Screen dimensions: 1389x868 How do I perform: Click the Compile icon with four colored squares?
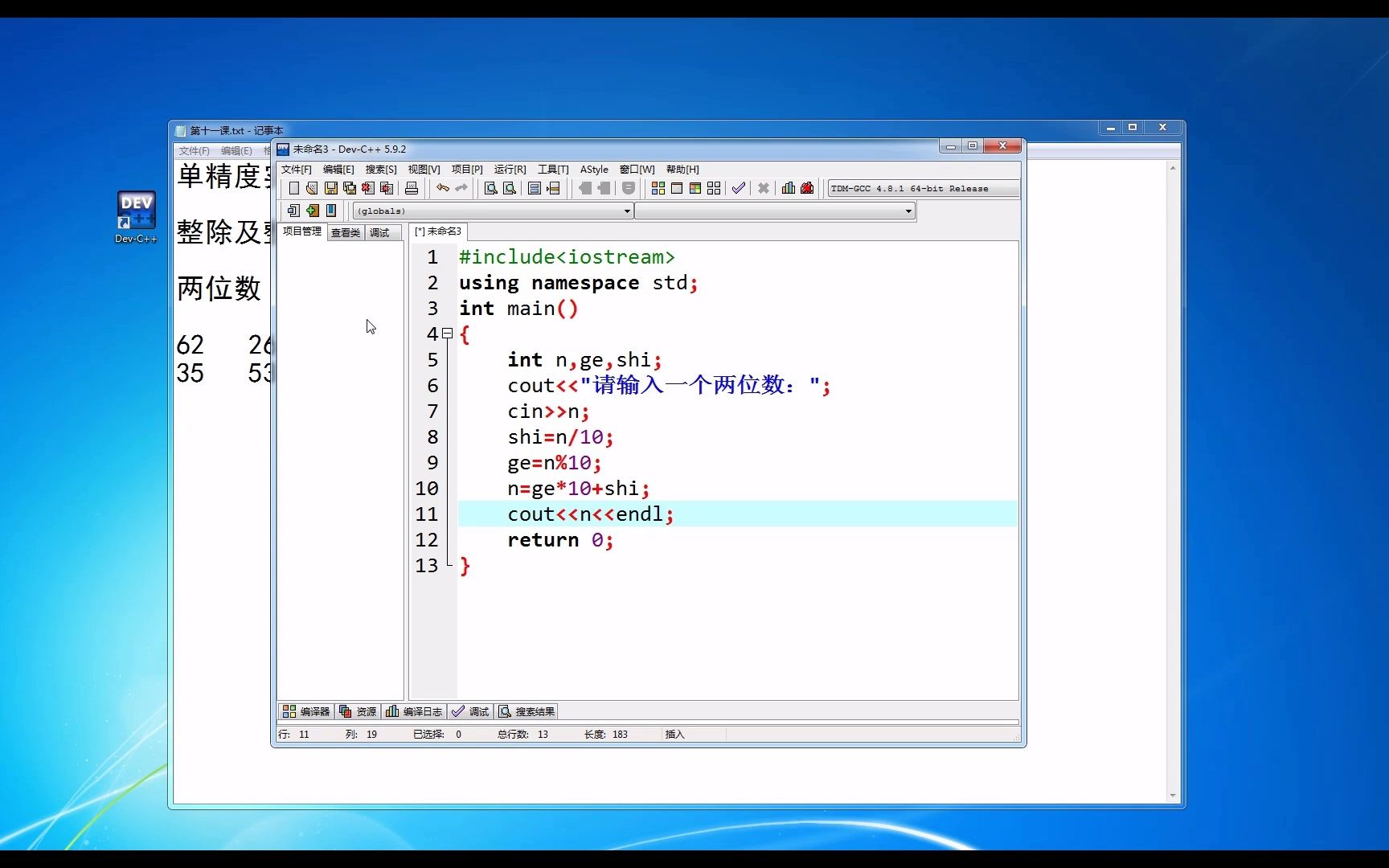tap(658, 188)
